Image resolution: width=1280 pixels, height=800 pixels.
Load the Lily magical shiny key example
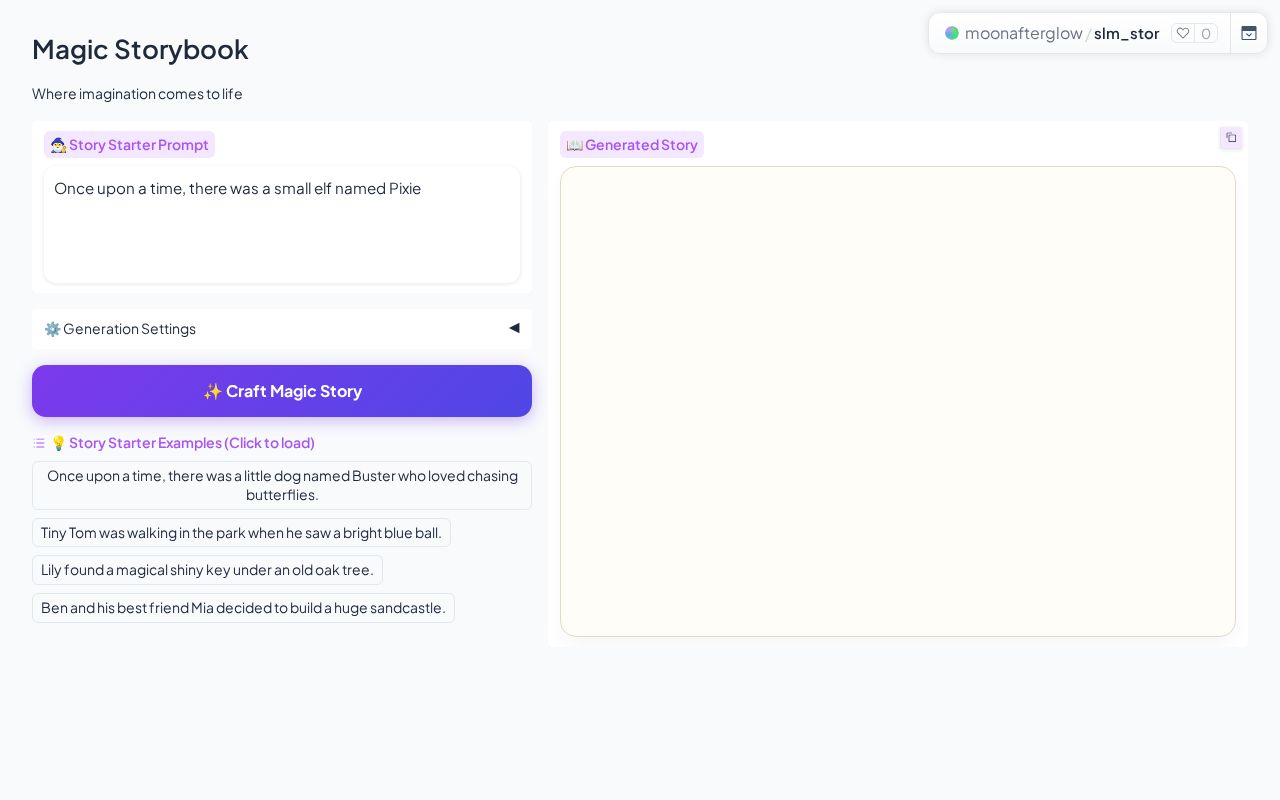207,570
